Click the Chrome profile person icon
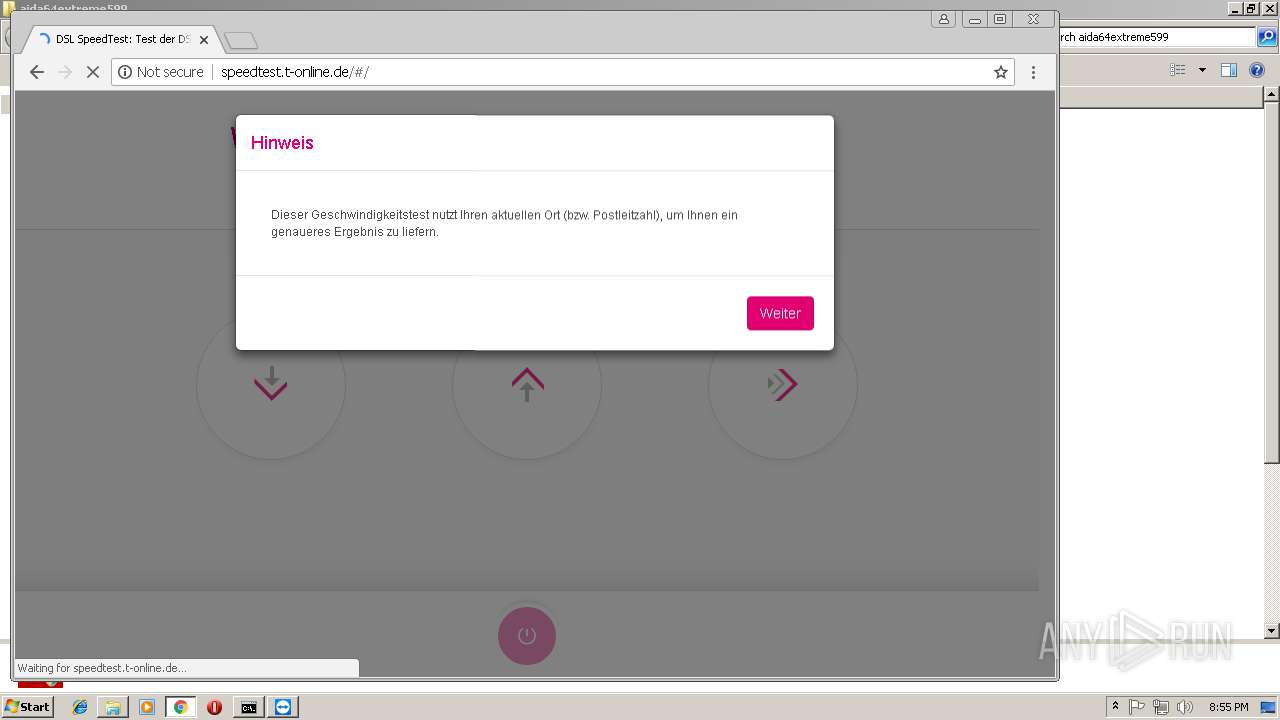The image size is (1280, 720). [943, 19]
